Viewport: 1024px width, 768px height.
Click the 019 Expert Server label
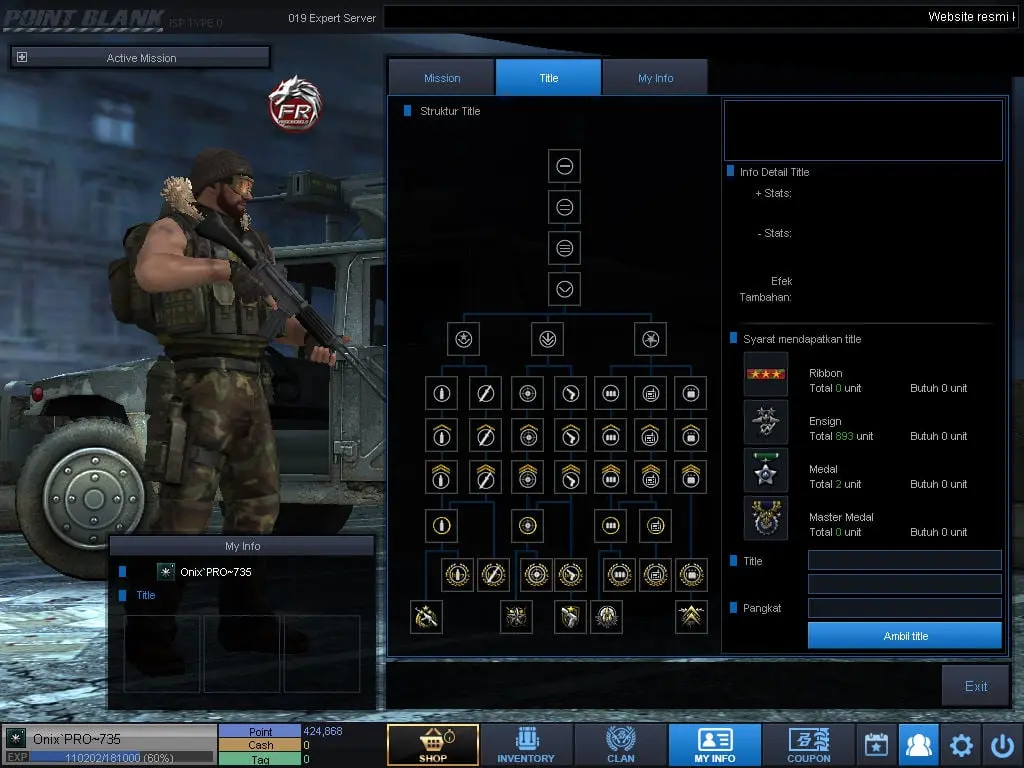(x=332, y=18)
